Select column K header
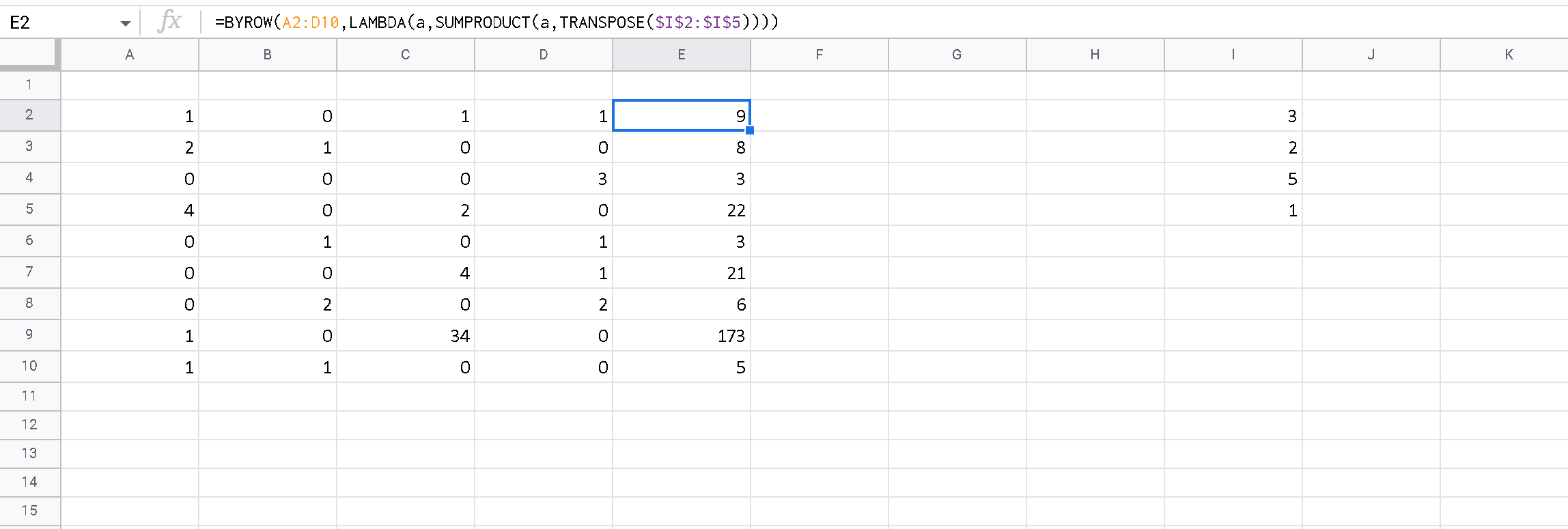Viewport: 1568px width, 529px height. point(1504,55)
